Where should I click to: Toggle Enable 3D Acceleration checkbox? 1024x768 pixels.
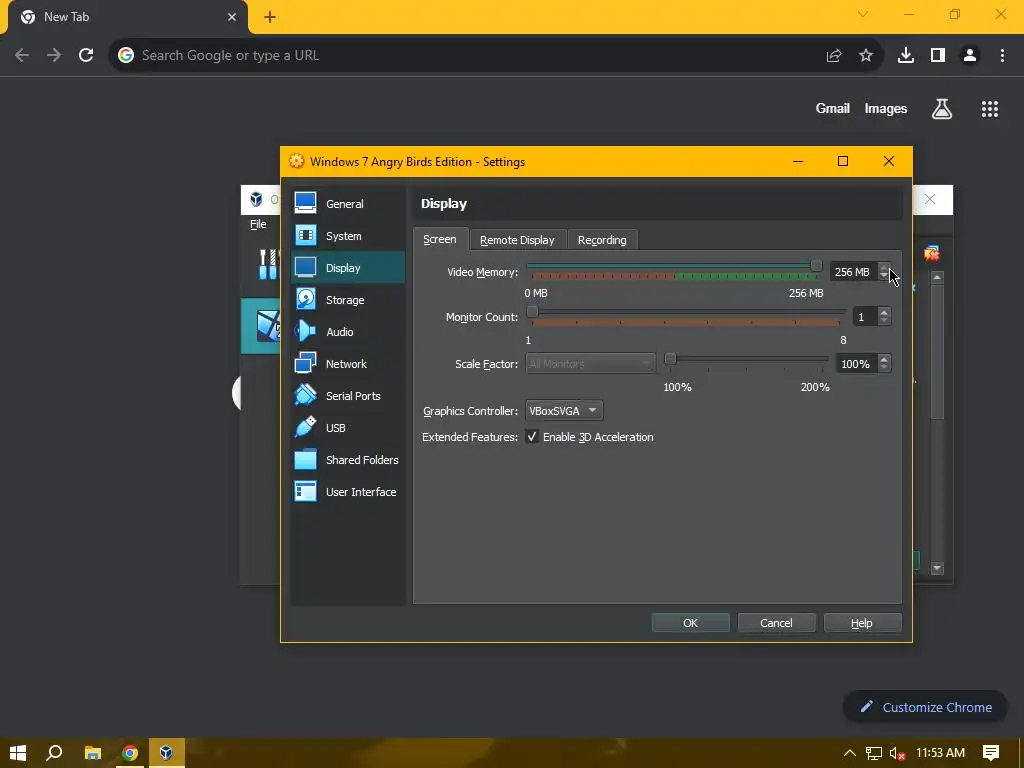(532, 437)
